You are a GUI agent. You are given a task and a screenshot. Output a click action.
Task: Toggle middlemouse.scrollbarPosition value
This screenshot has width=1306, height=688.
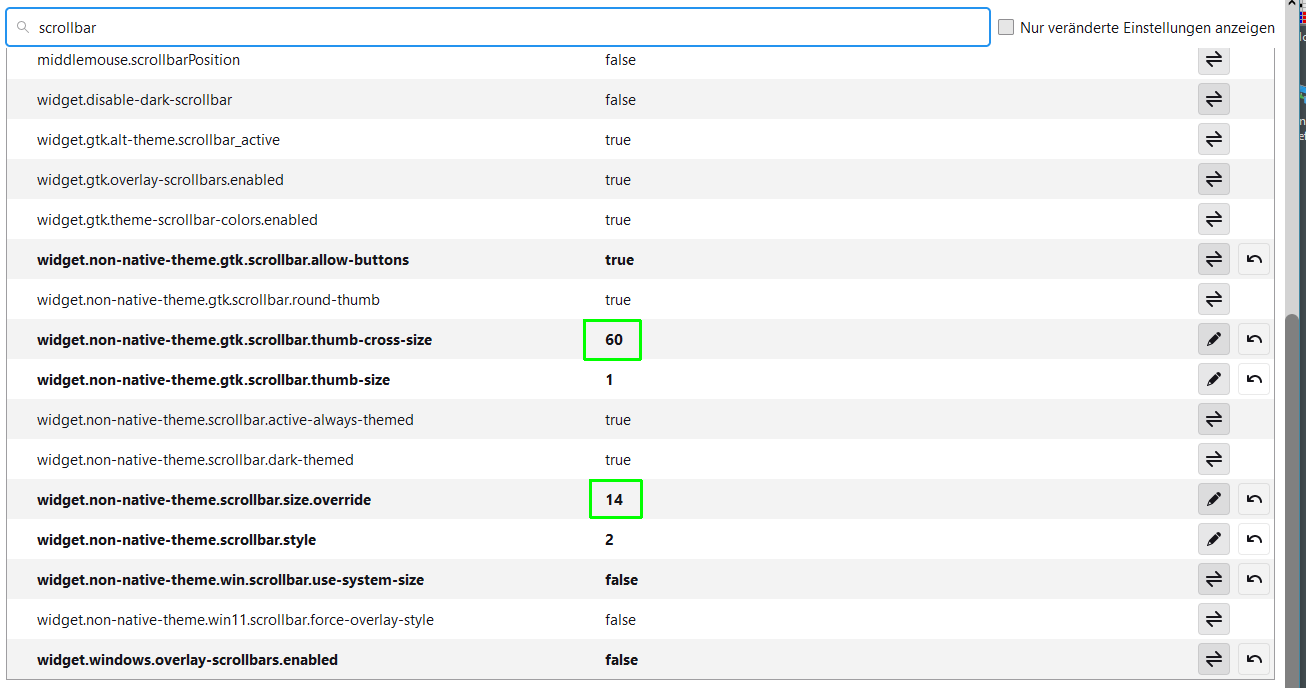point(1214,60)
